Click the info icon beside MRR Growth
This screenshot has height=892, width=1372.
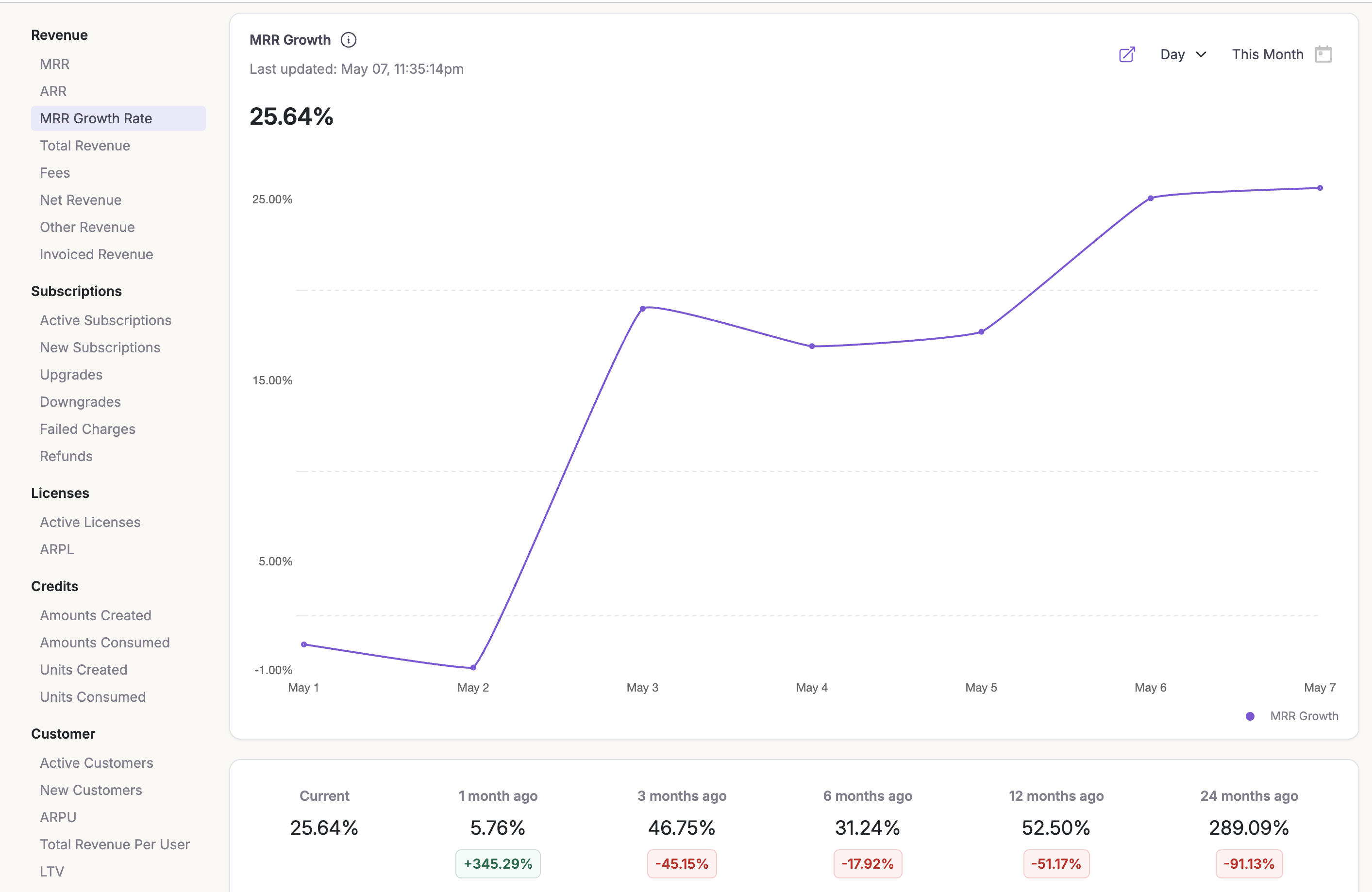(x=348, y=40)
